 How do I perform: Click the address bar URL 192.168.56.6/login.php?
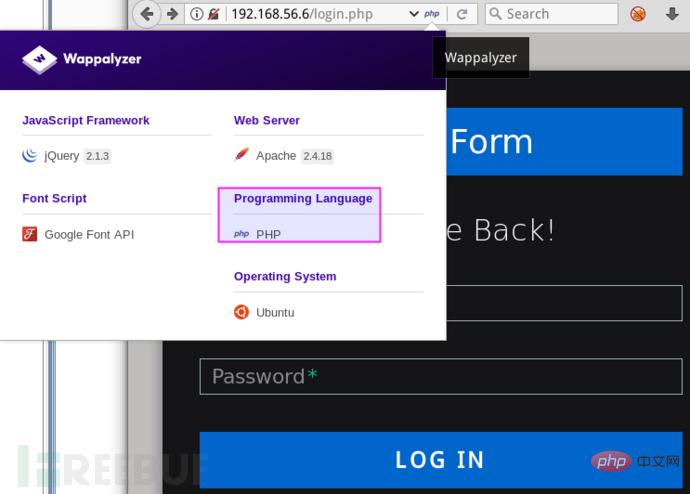(302, 14)
